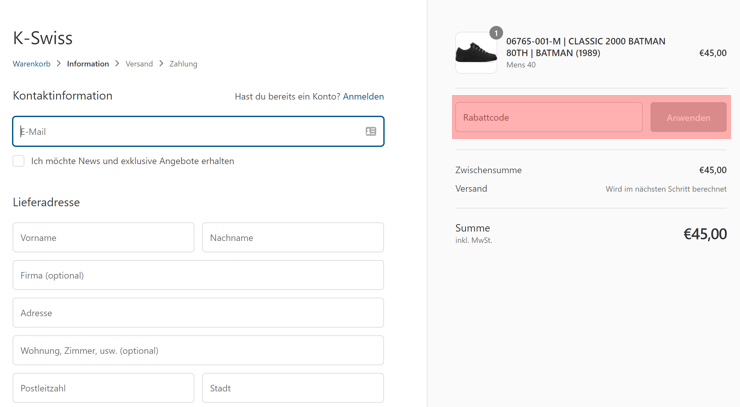740x407 pixels.
Task: Click into the Nachname field
Action: (x=293, y=237)
